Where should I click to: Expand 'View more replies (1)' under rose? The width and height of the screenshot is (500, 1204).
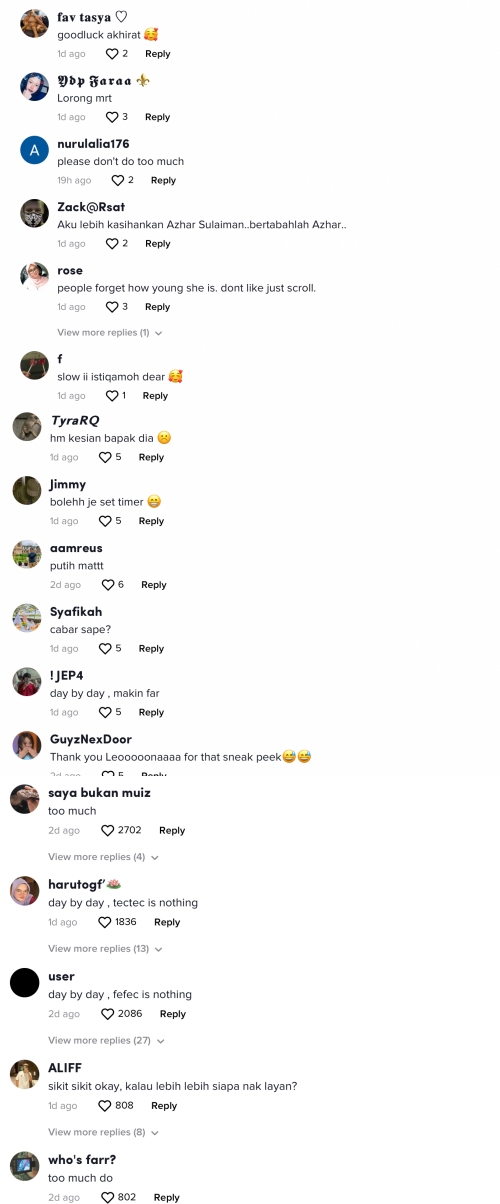point(110,332)
